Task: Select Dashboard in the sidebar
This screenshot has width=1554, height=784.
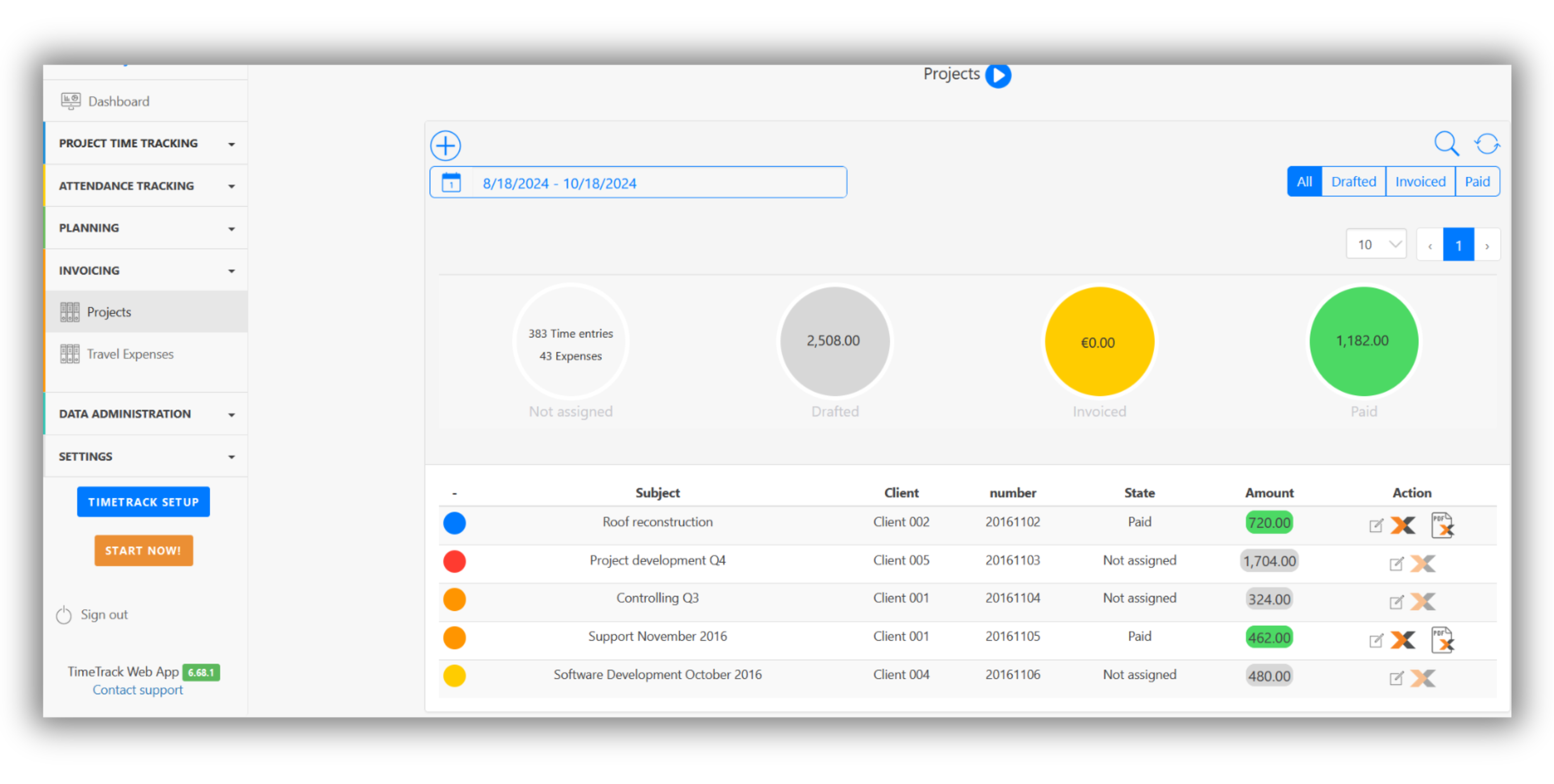Action: [118, 101]
